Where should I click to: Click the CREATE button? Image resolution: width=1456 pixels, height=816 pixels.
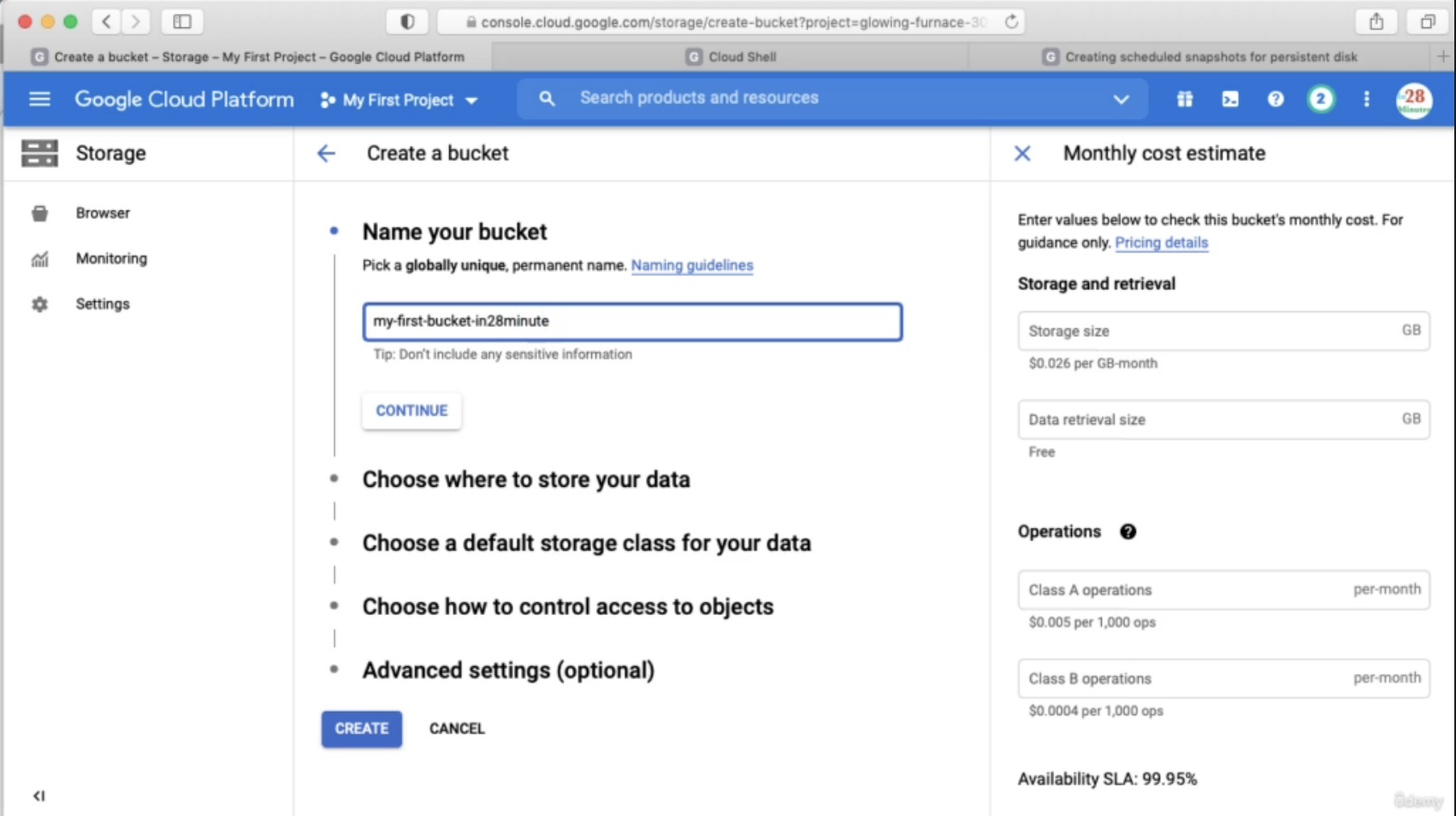coord(361,729)
